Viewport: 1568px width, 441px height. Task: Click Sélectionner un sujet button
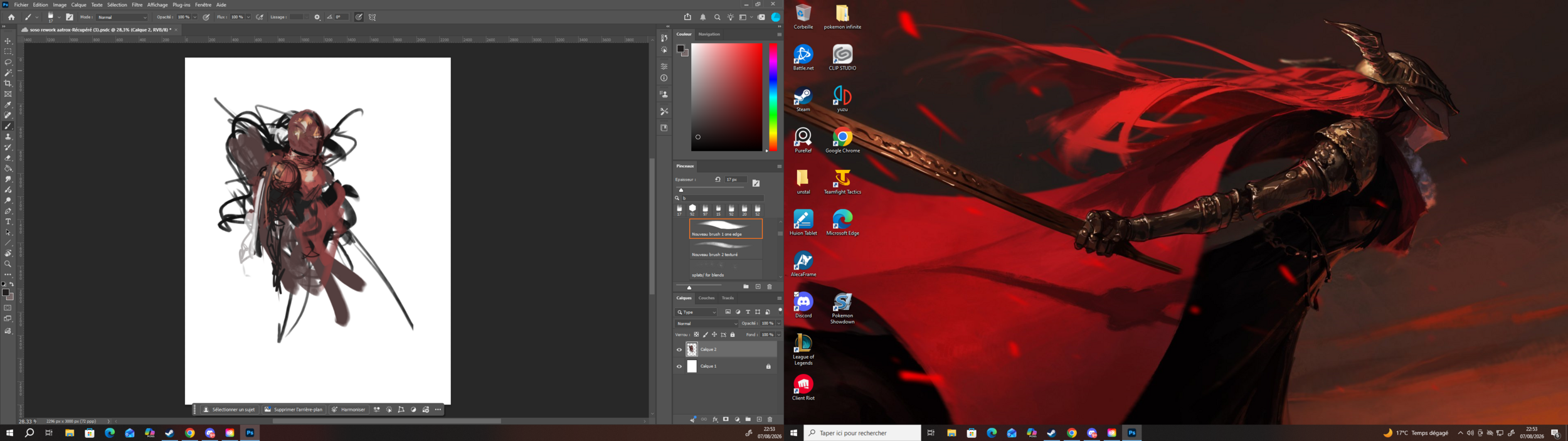pyautogui.click(x=230, y=410)
